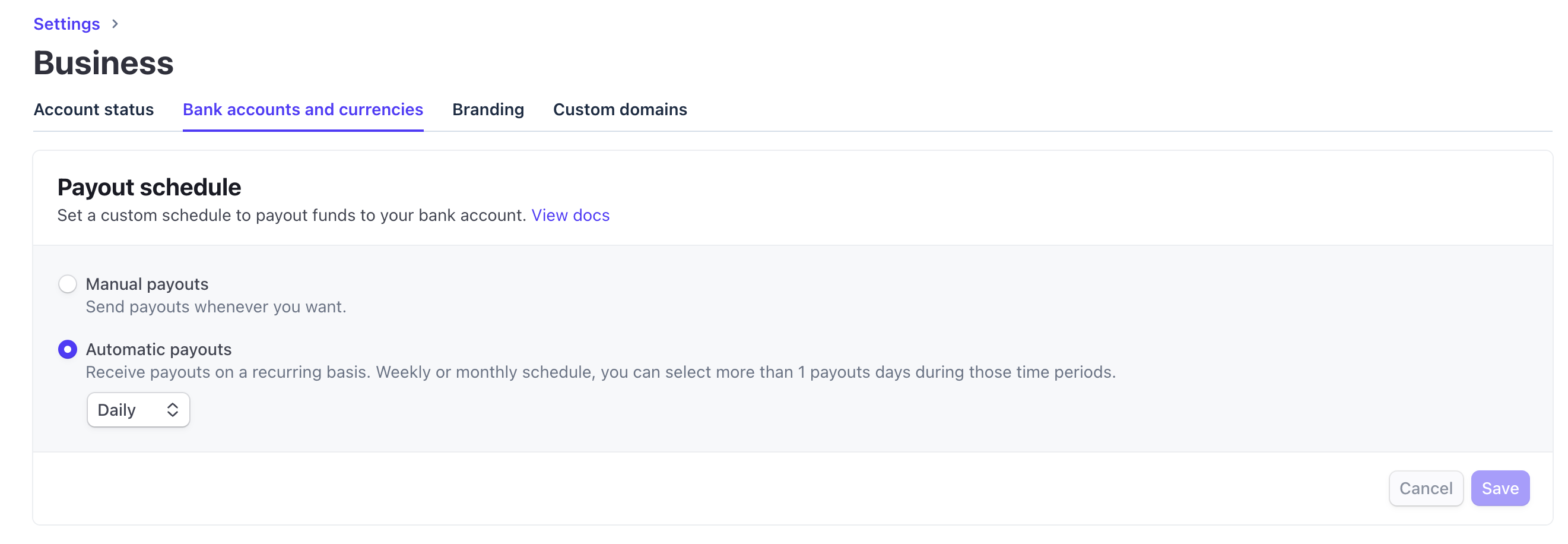
Task: Click the Manual payouts label text
Action: coord(147,284)
